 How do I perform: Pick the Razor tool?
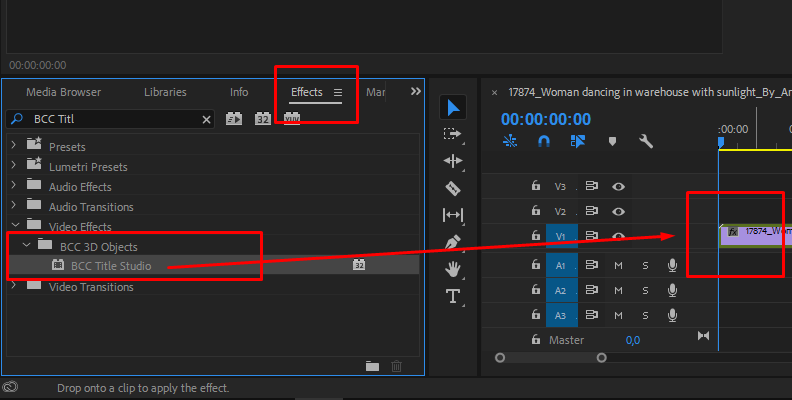pos(453,188)
